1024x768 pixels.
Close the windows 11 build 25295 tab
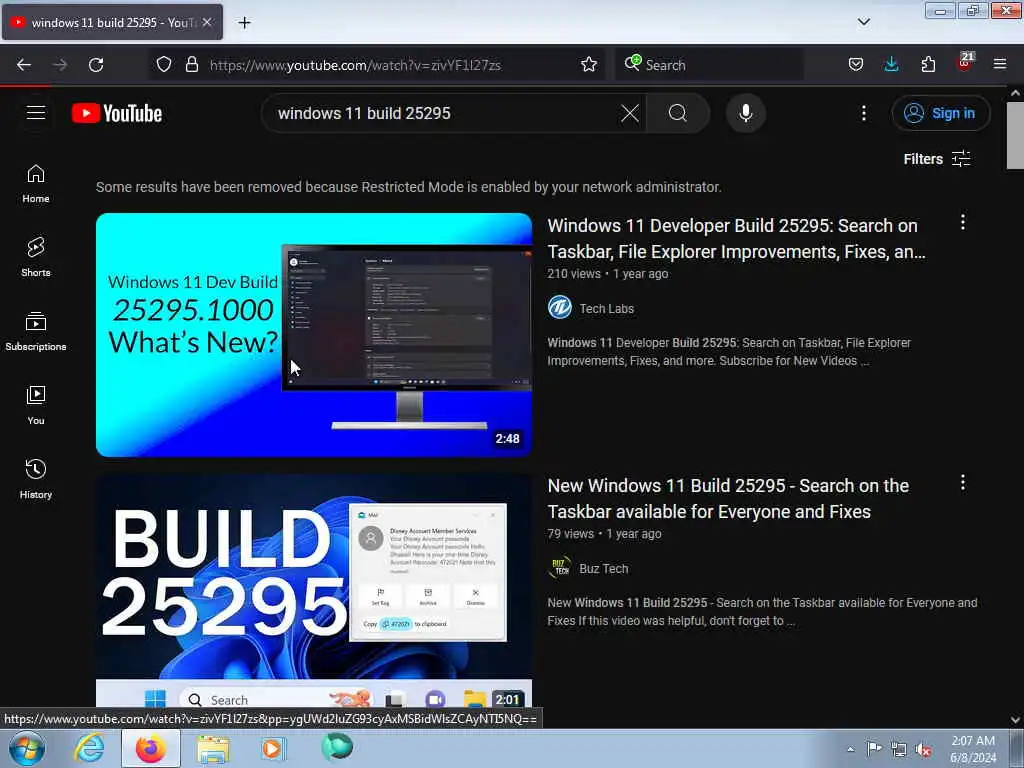coord(207,22)
